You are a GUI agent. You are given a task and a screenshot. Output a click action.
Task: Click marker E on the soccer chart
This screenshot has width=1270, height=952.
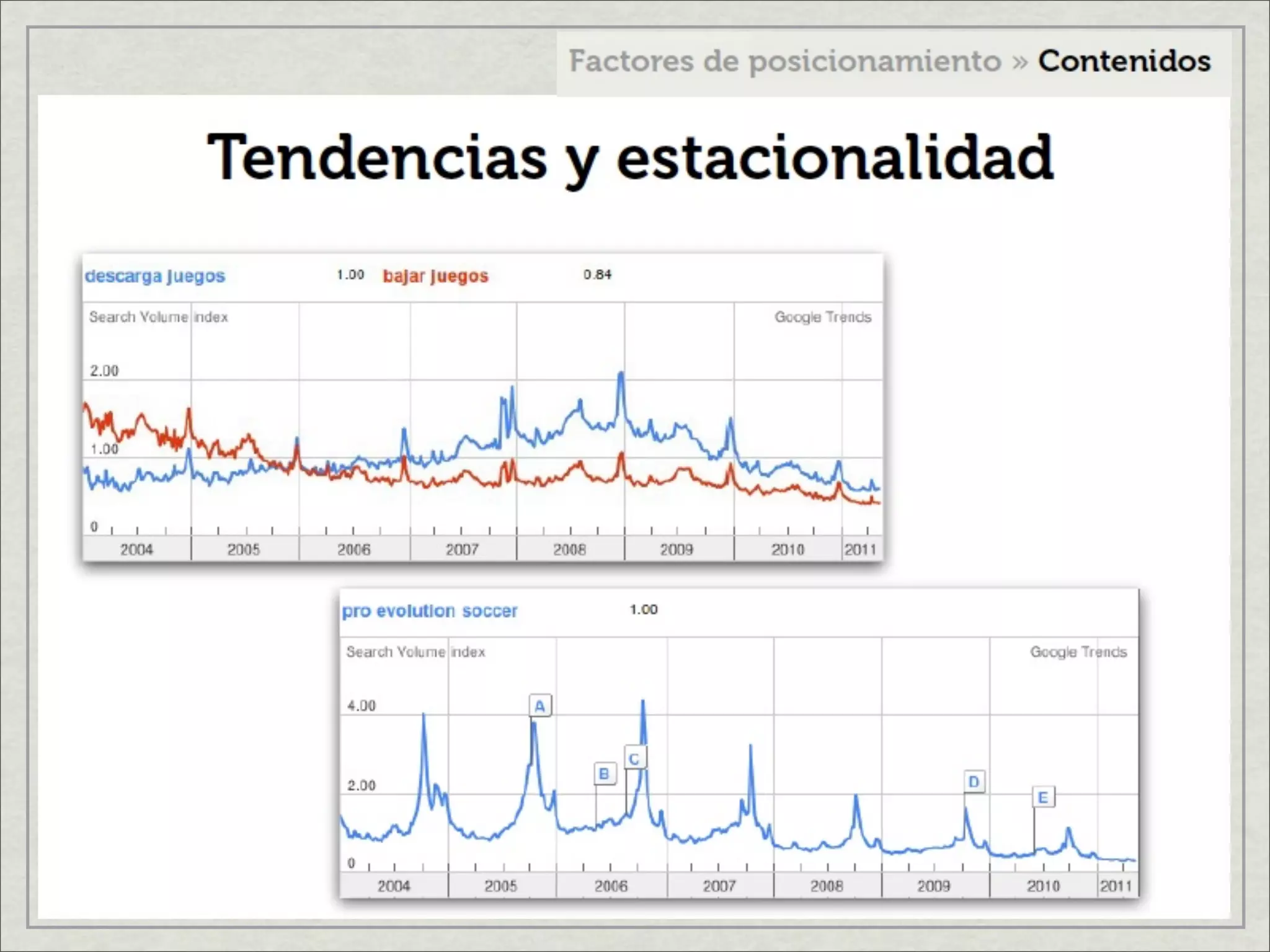pyautogui.click(x=1043, y=797)
